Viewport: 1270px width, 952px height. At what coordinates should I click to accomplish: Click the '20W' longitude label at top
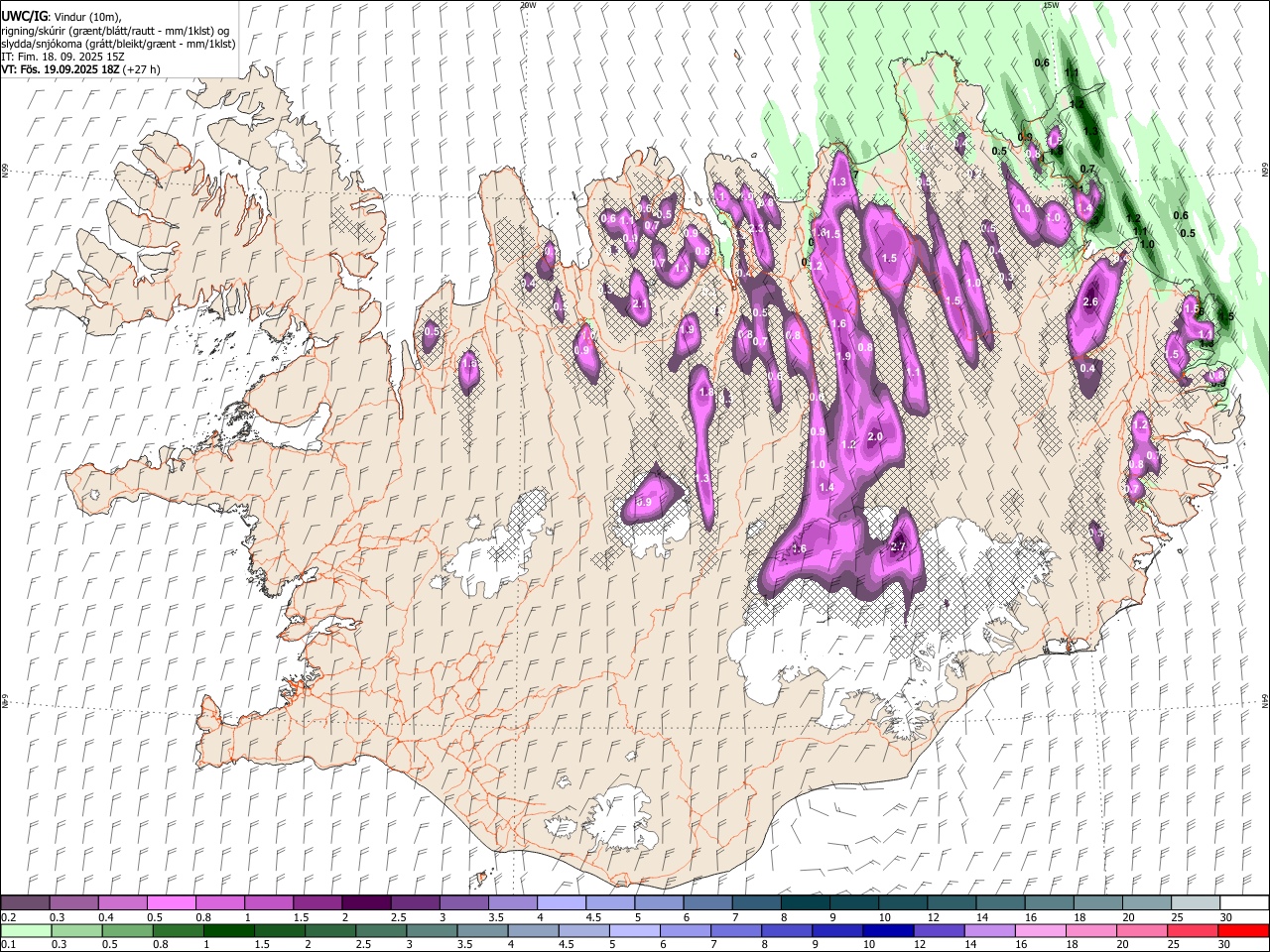click(529, 5)
